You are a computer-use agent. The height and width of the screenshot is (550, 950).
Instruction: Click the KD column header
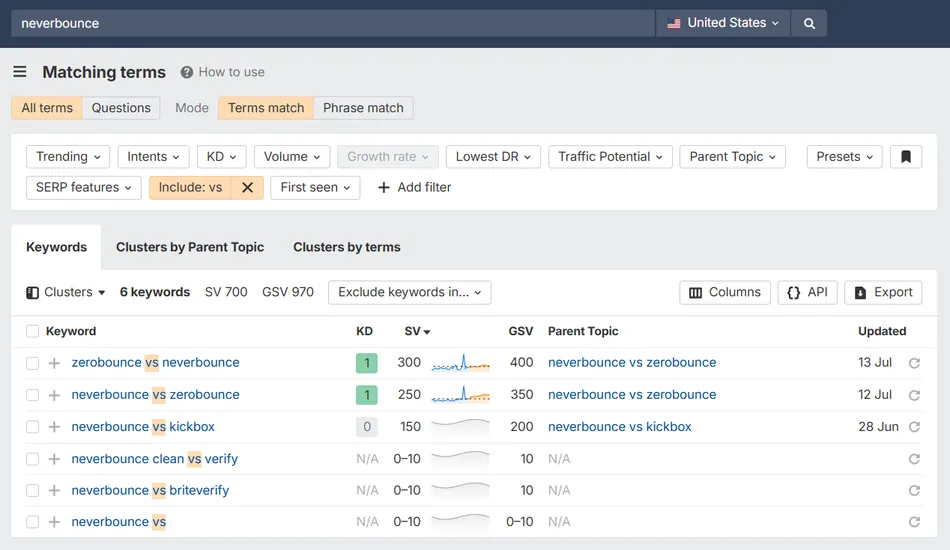[364, 331]
